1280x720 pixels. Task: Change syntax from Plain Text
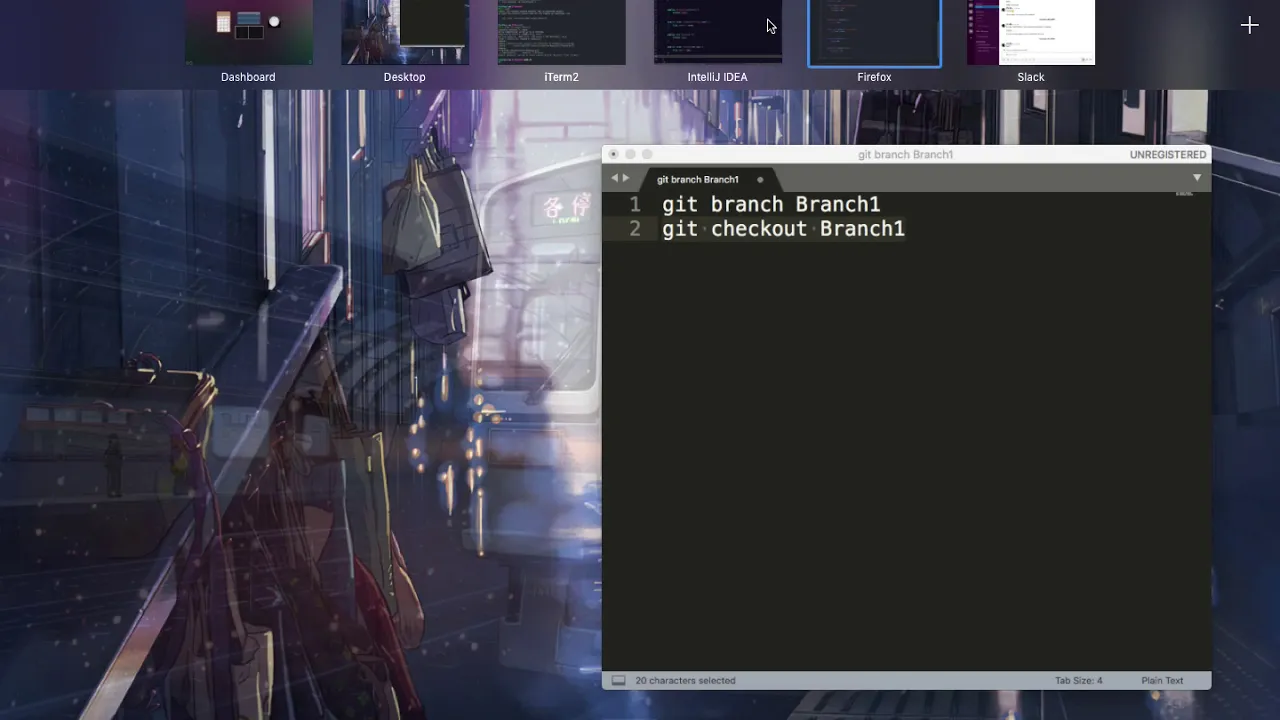(1162, 680)
